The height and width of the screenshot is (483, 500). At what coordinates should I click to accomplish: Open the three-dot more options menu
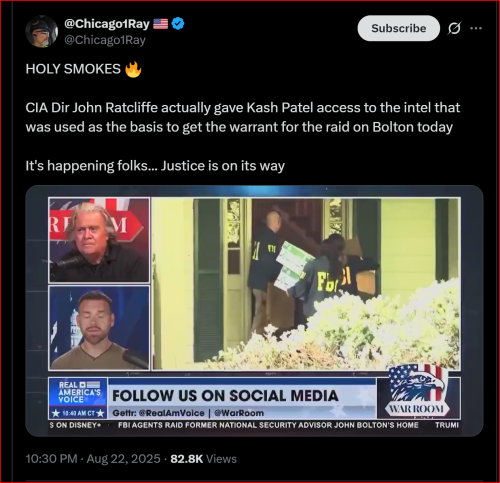476,28
